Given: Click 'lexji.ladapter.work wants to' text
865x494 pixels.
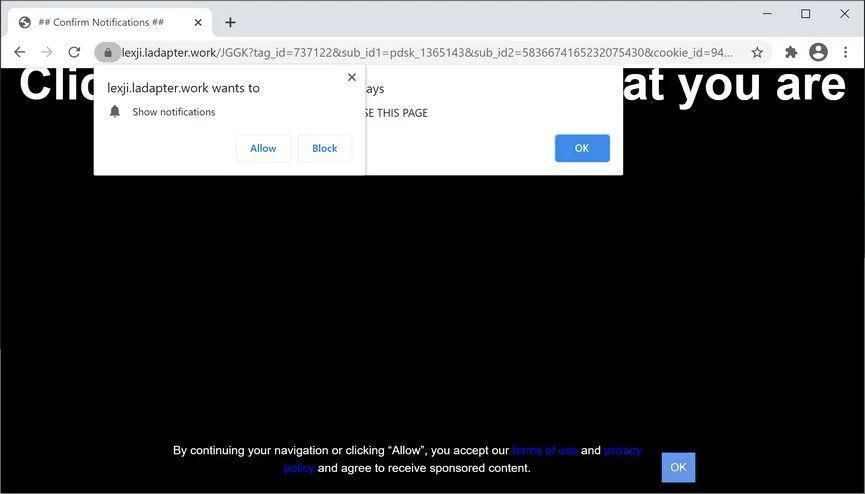Looking at the screenshot, I should 183,88.
